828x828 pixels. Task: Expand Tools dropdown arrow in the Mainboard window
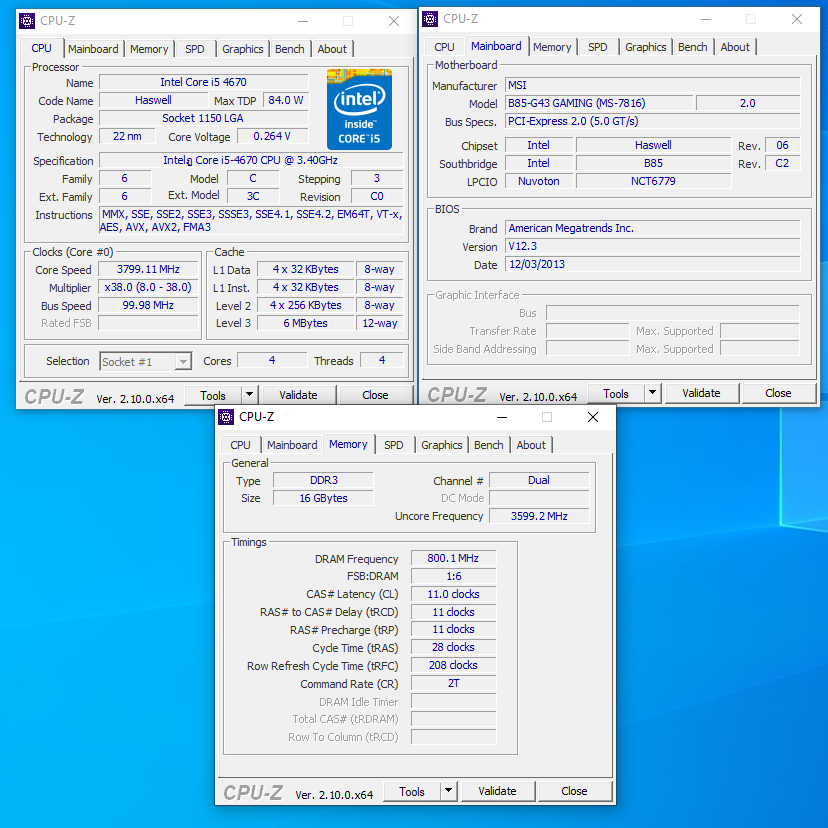(x=652, y=393)
